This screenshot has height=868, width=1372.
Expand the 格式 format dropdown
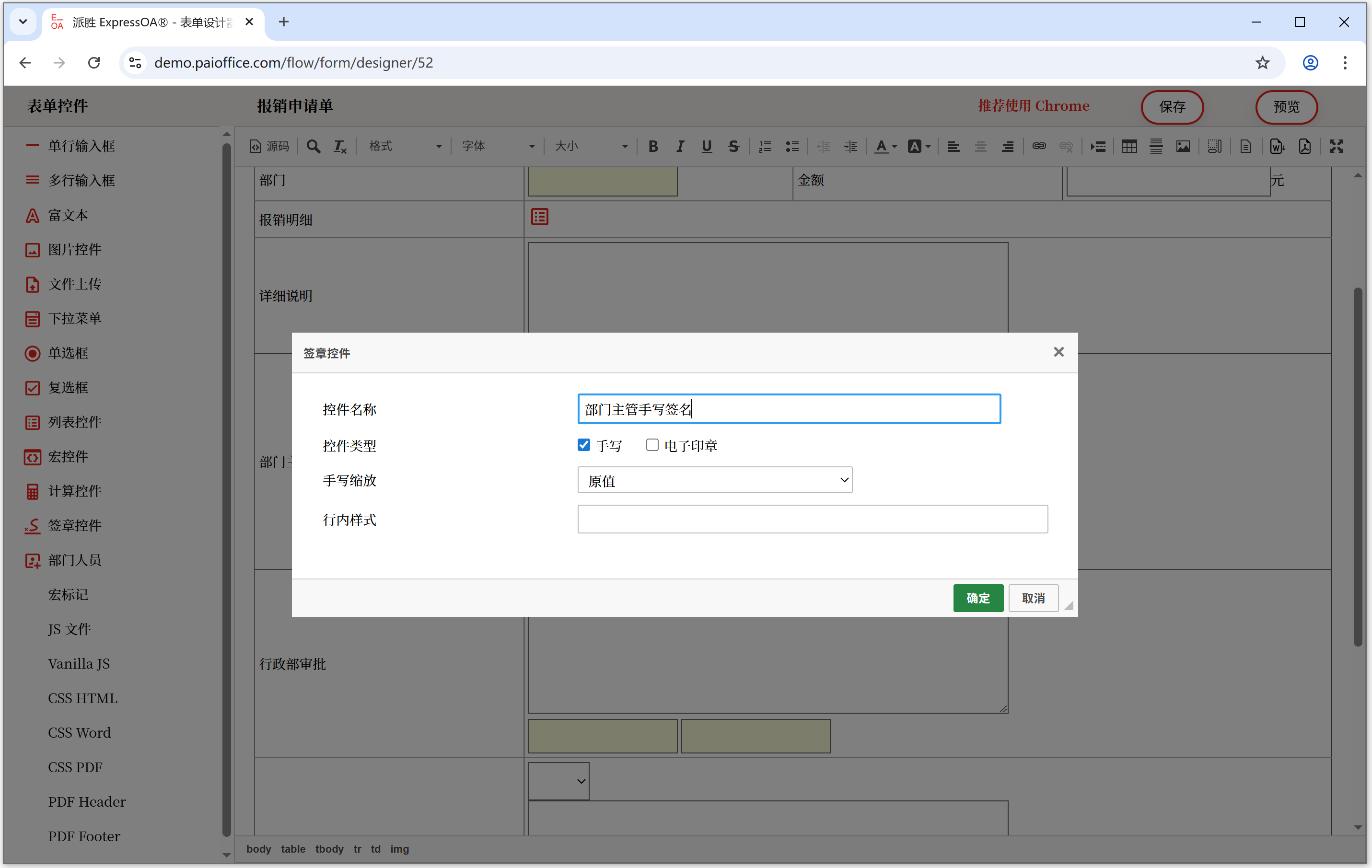pyautogui.click(x=404, y=146)
